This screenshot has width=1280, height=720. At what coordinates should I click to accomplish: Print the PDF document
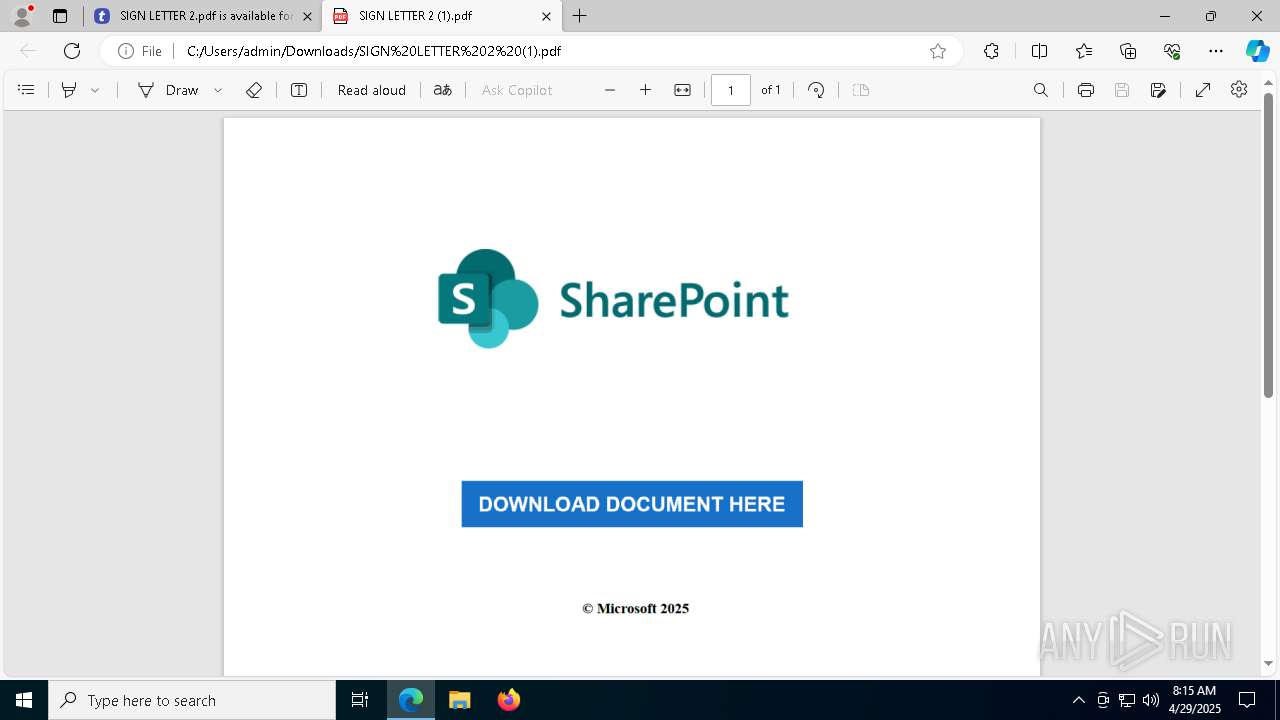pyautogui.click(x=1086, y=90)
